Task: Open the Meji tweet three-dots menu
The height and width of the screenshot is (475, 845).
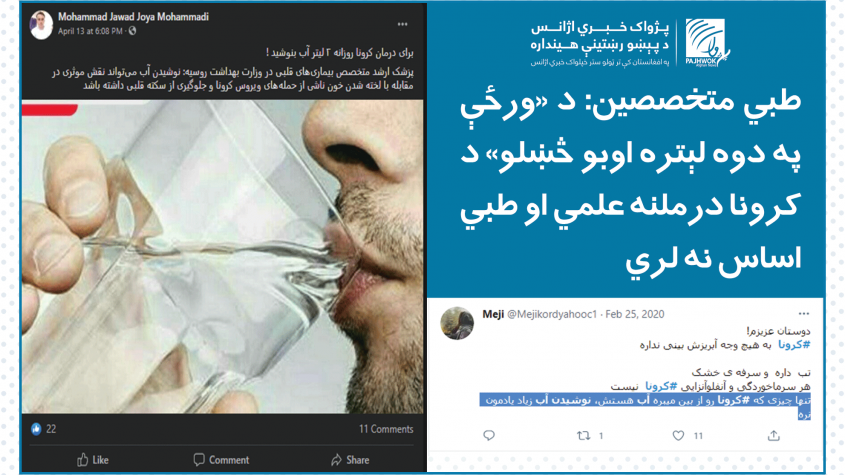Action: click(804, 314)
